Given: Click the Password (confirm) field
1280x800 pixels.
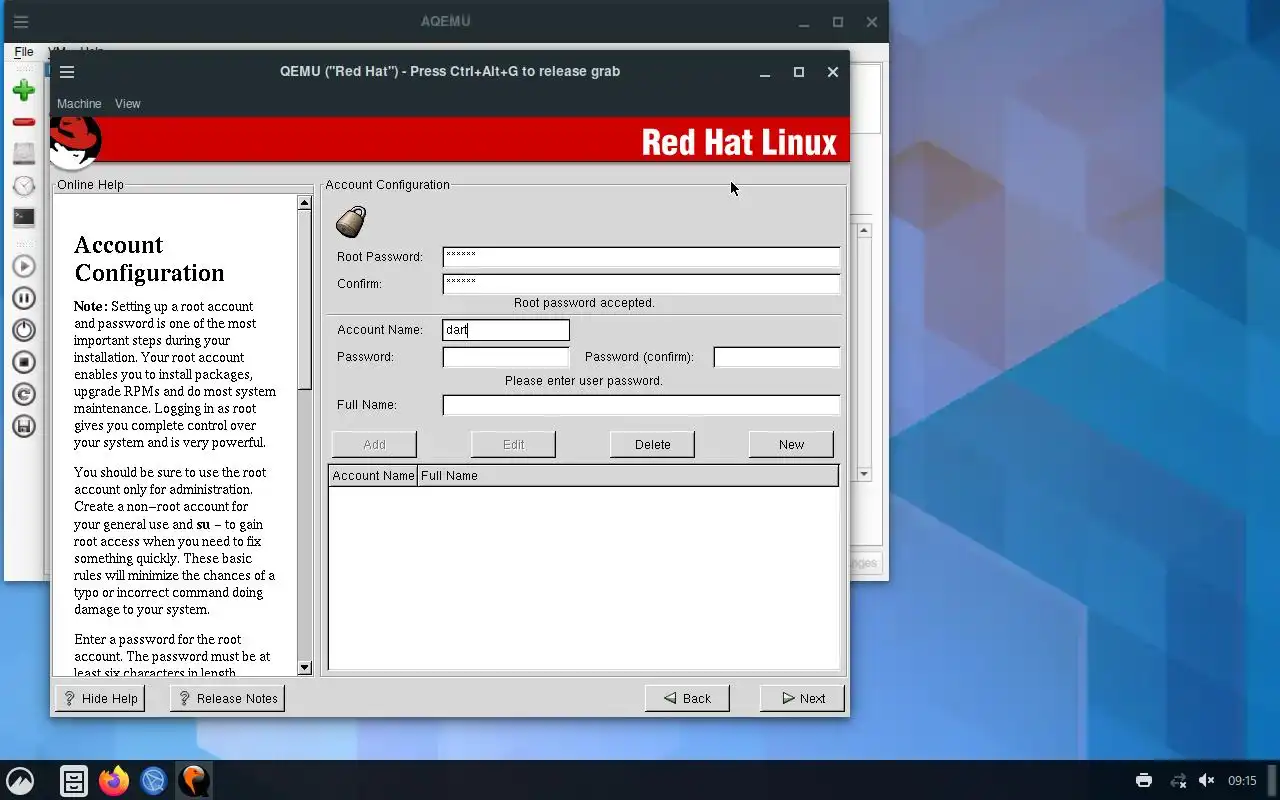Looking at the screenshot, I should pyautogui.click(x=777, y=357).
